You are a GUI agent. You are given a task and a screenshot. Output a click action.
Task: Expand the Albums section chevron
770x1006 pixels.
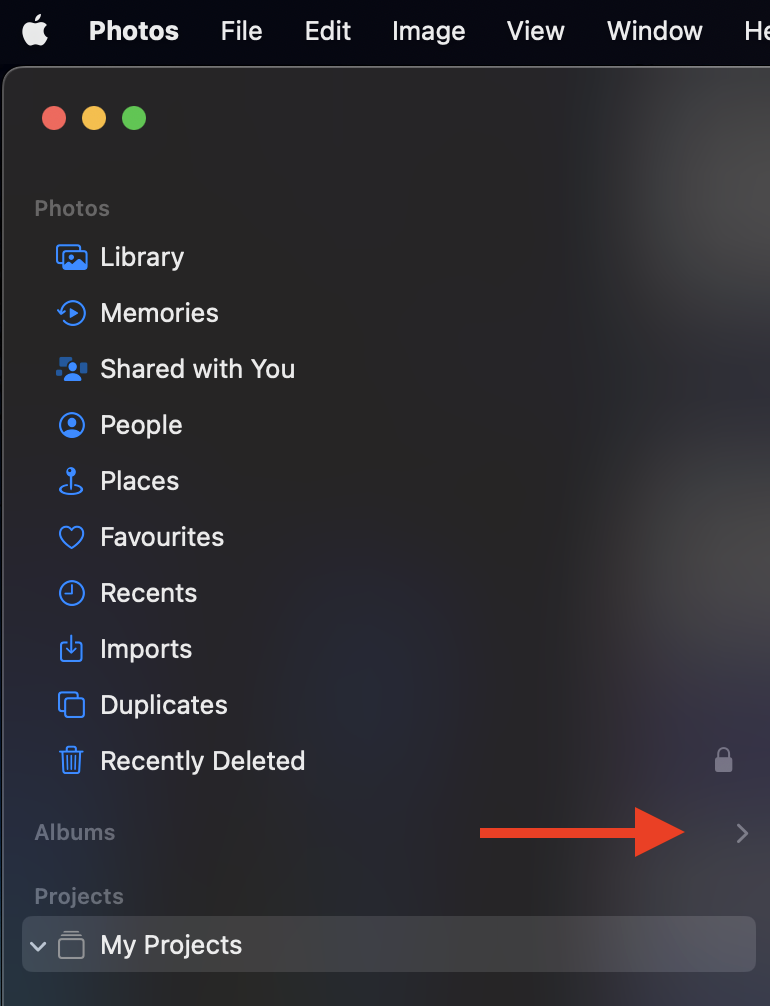(742, 833)
